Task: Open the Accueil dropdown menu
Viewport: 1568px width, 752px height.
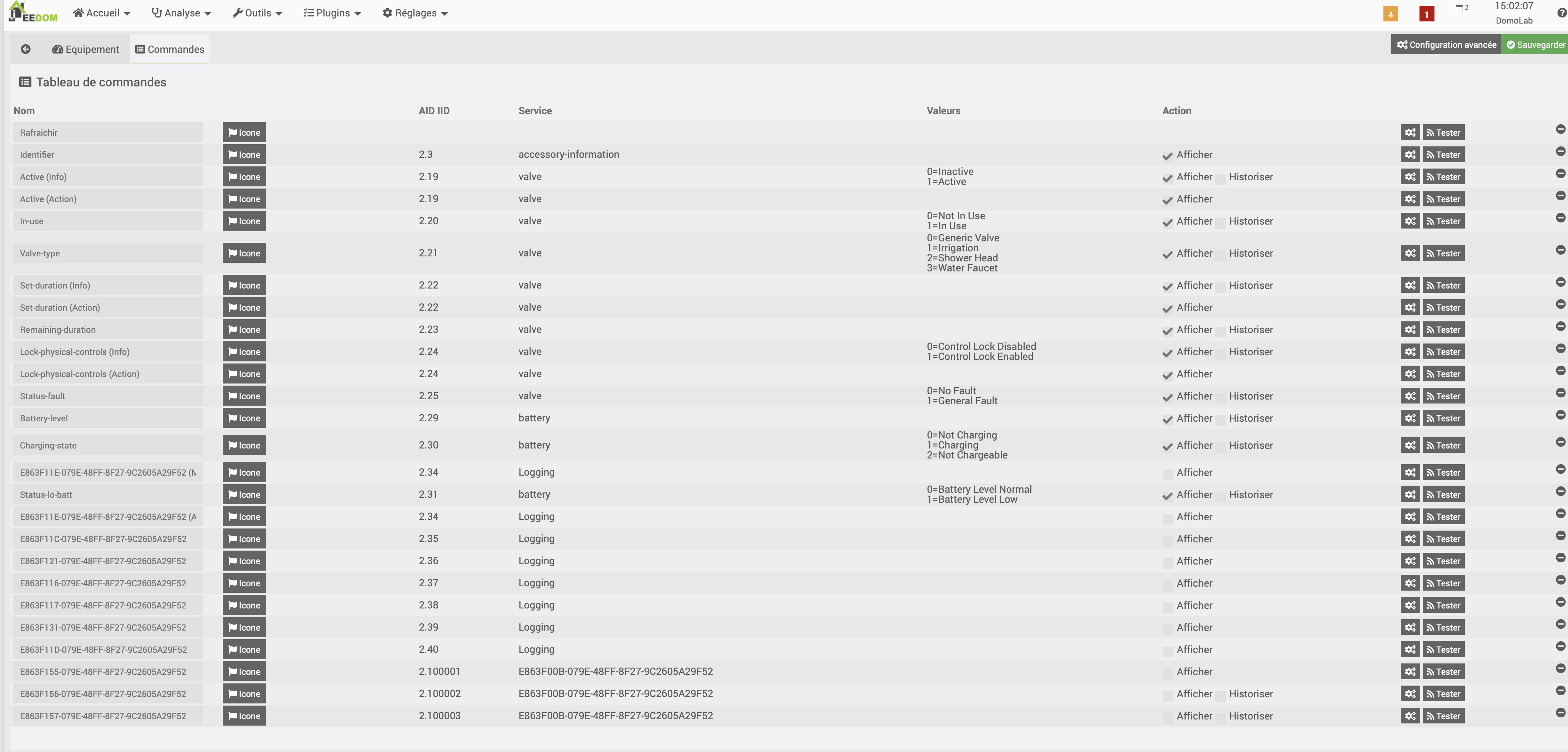Action: pos(102,13)
